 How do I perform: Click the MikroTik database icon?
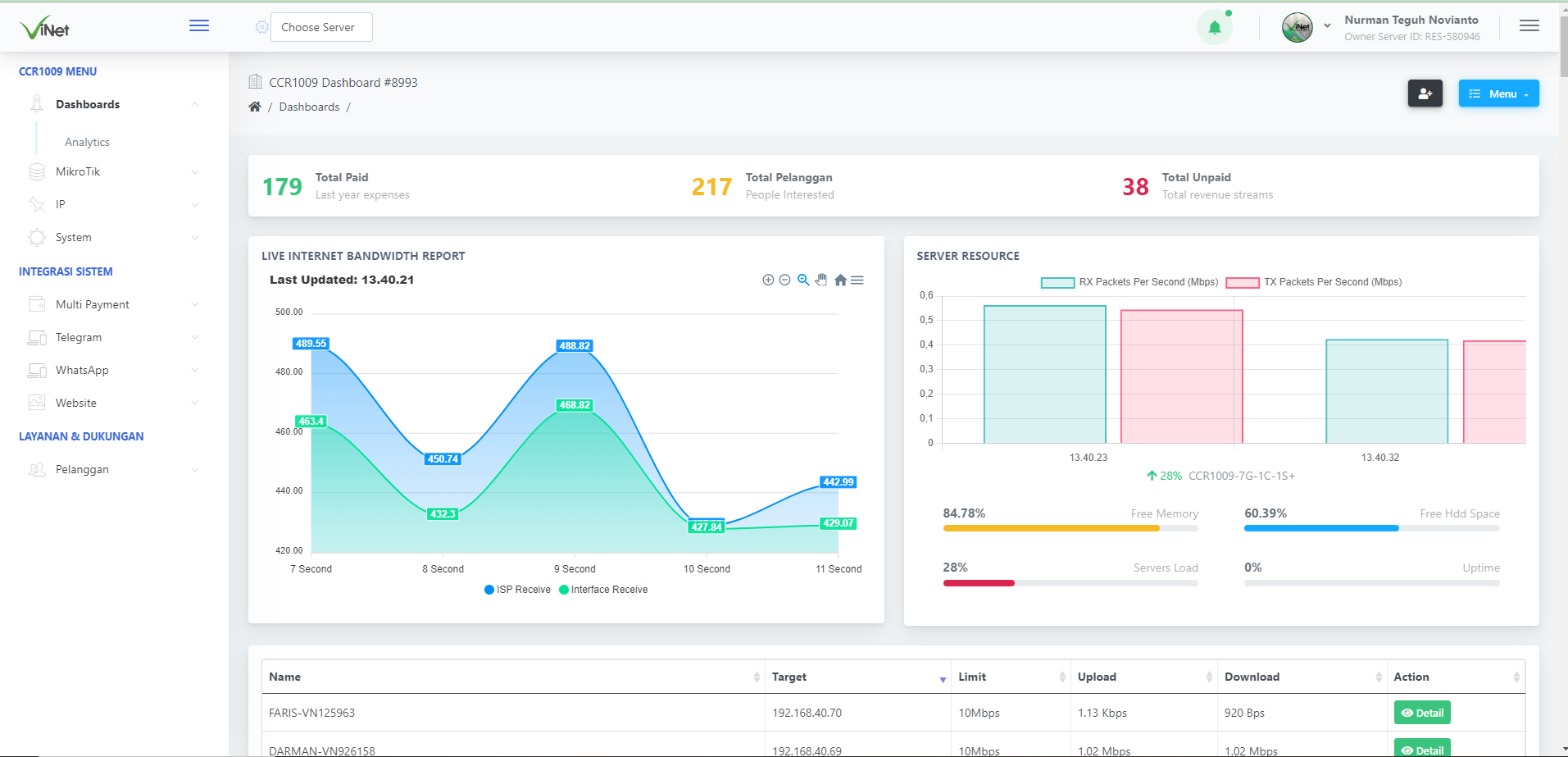(x=37, y=171)
